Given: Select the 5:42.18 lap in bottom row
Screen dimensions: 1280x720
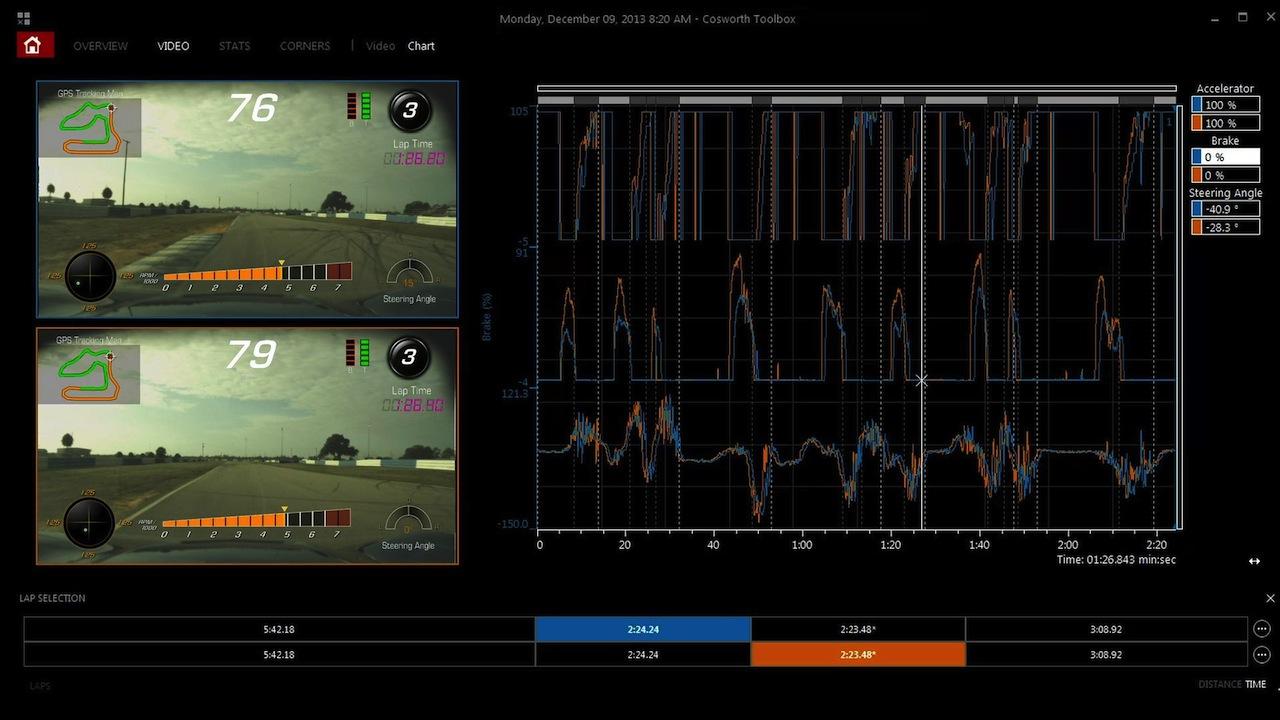Looking at the screenshot, I should tap(279, 655).
